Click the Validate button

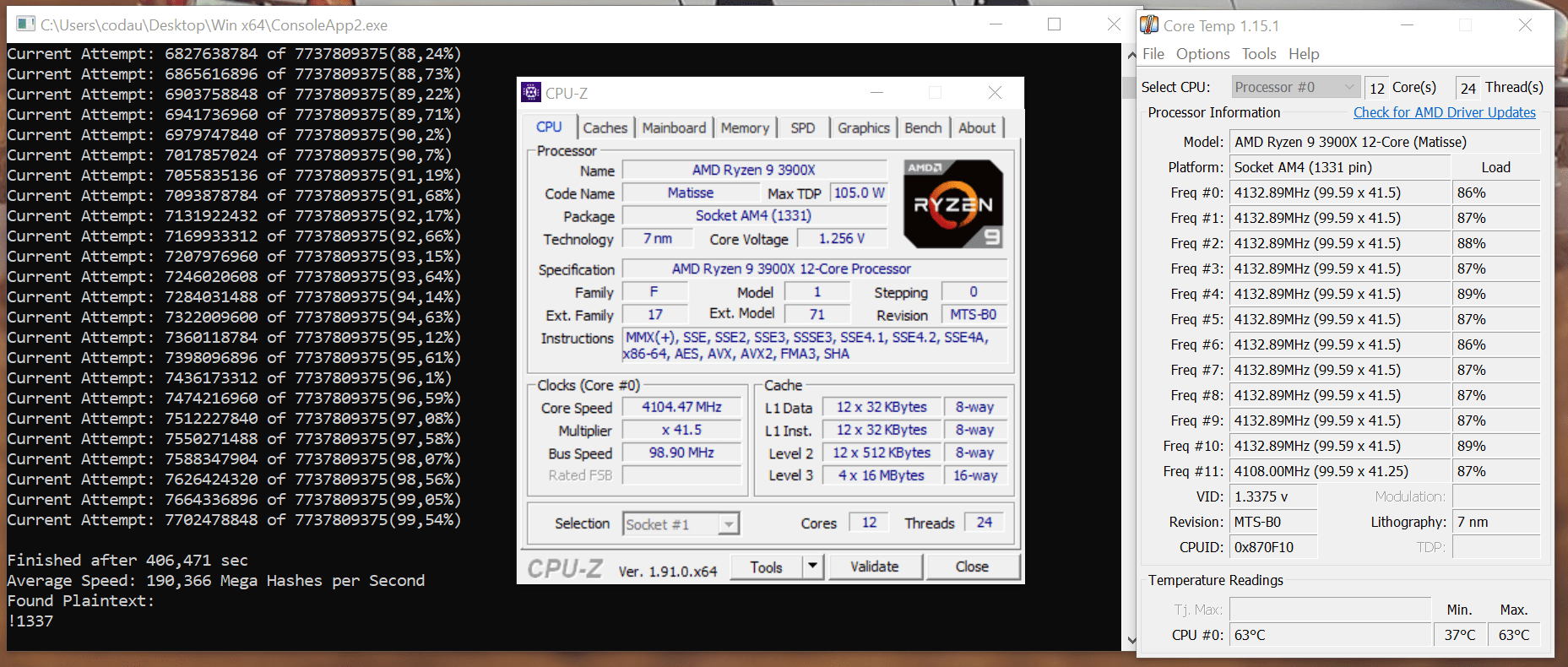(875, 567)
